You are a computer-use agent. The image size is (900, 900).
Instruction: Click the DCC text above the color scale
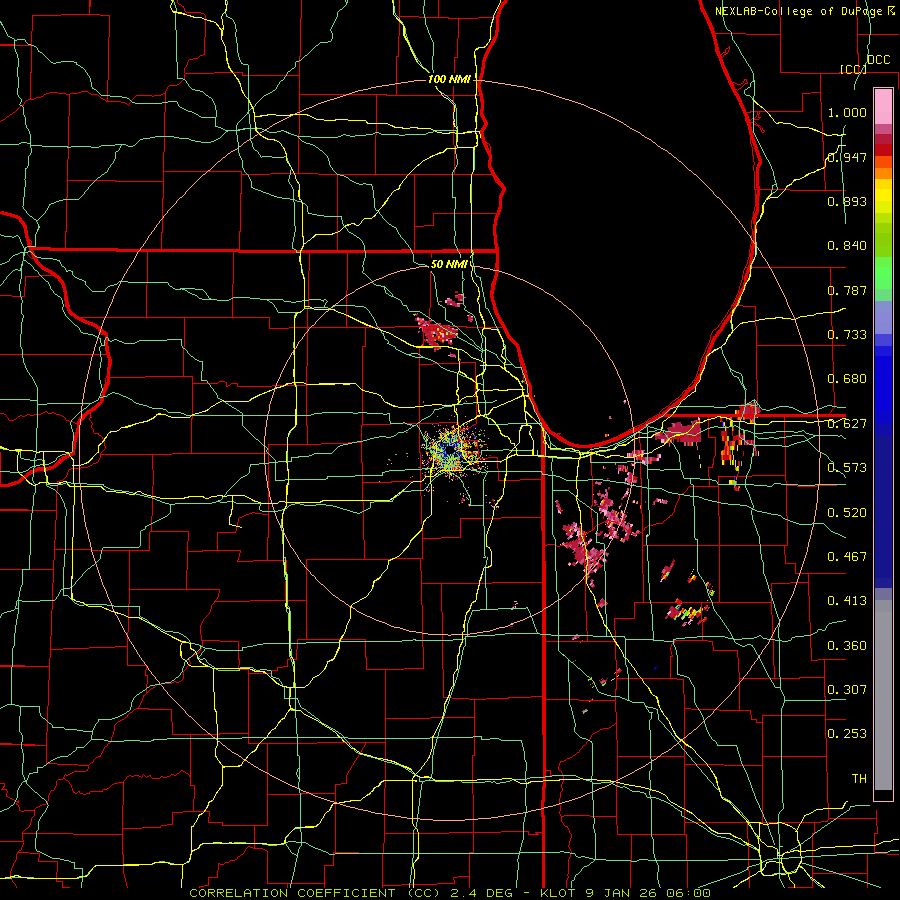click(x=878, y=60)
